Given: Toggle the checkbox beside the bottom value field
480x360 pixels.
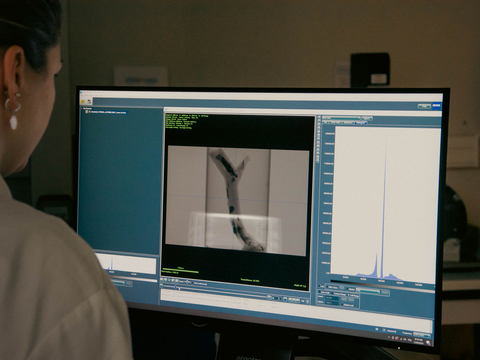Looking at the screenshot, I should [342, 304].
